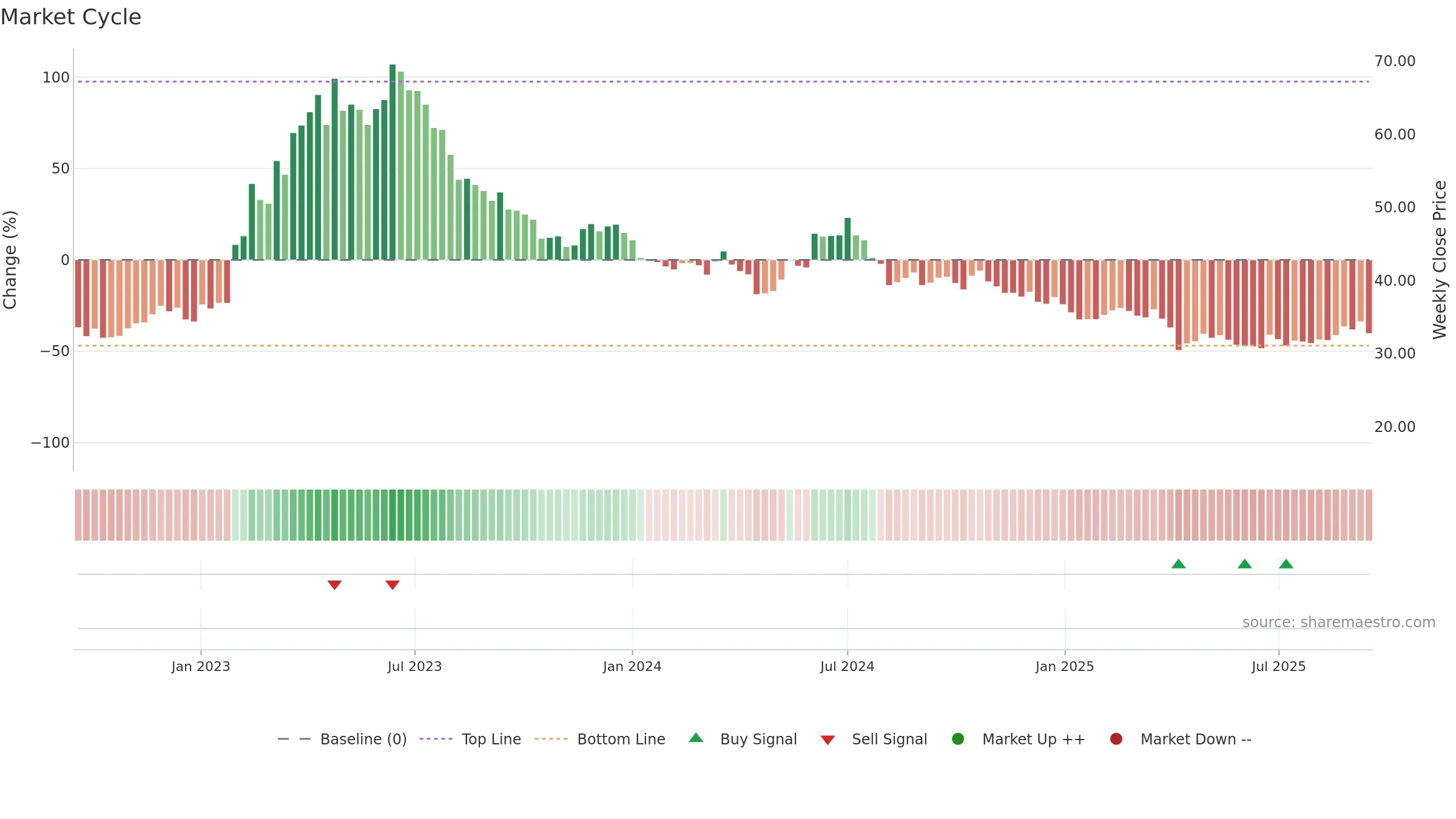This screenshot has height=819, width=1456.
Task: Toggle the Bottom Line legend label
Action: tap(621, 740)
